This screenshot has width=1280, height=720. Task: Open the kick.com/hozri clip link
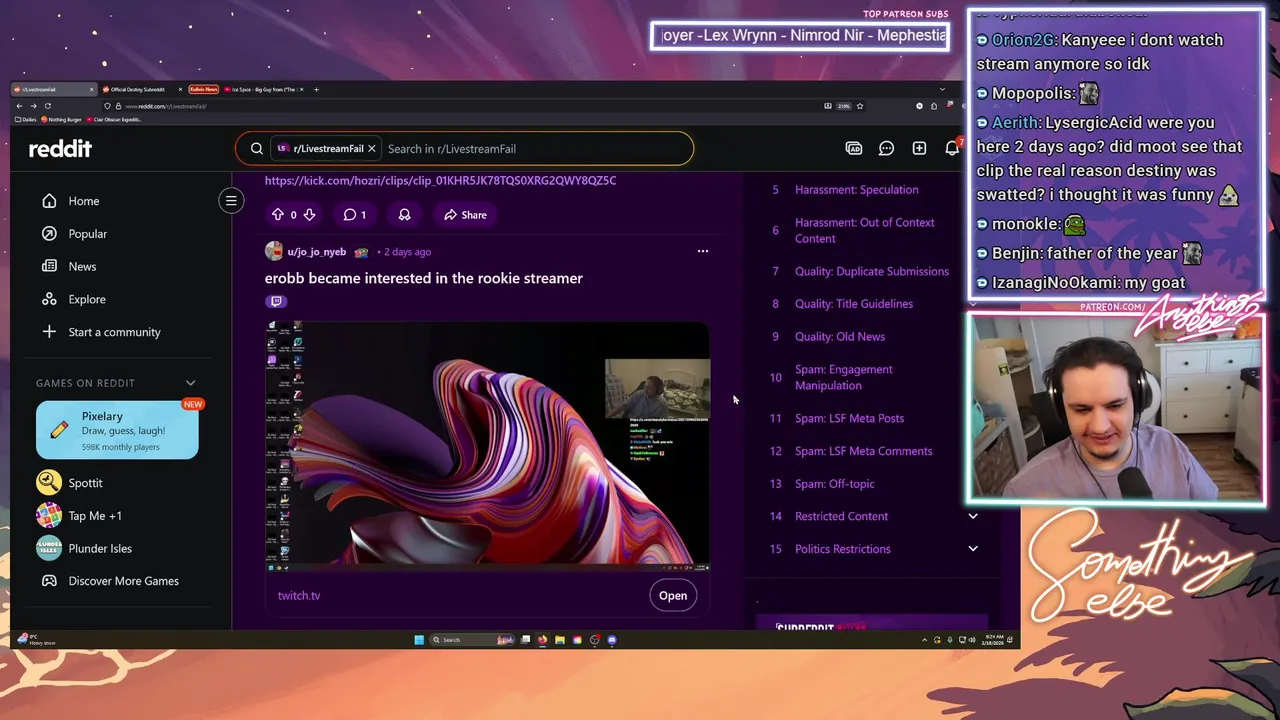[440, 181]
